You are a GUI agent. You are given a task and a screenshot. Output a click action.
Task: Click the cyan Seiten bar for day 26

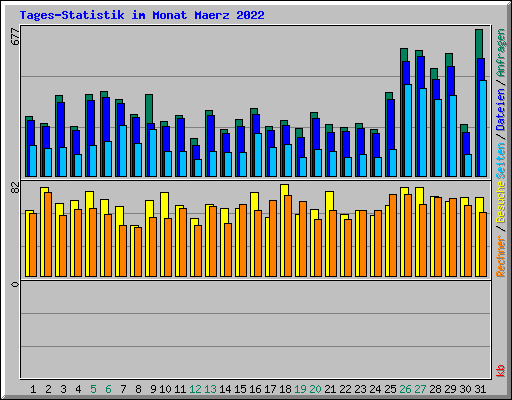click(x=408, y=130)
